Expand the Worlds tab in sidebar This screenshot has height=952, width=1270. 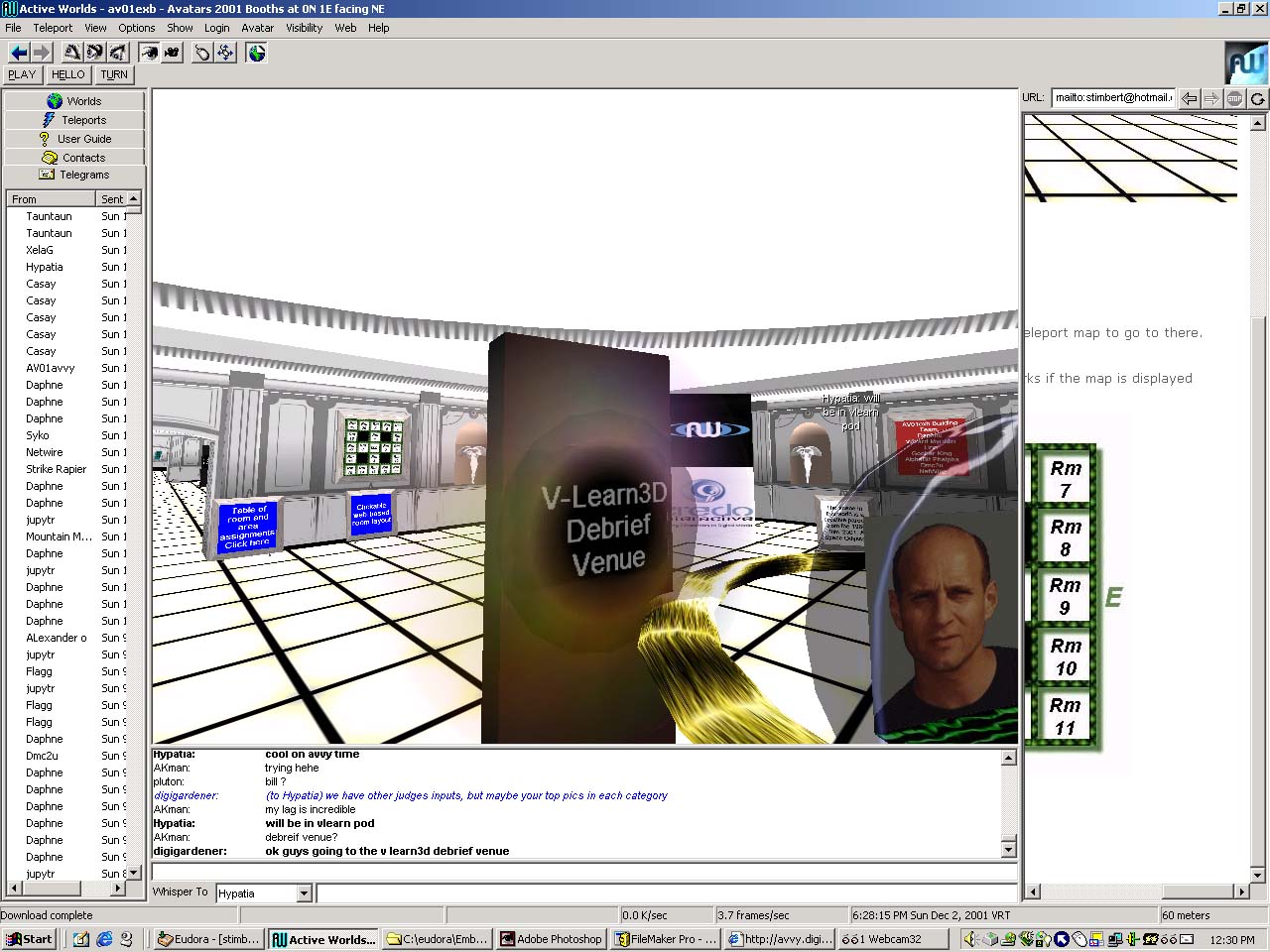(x=74, y=101)
